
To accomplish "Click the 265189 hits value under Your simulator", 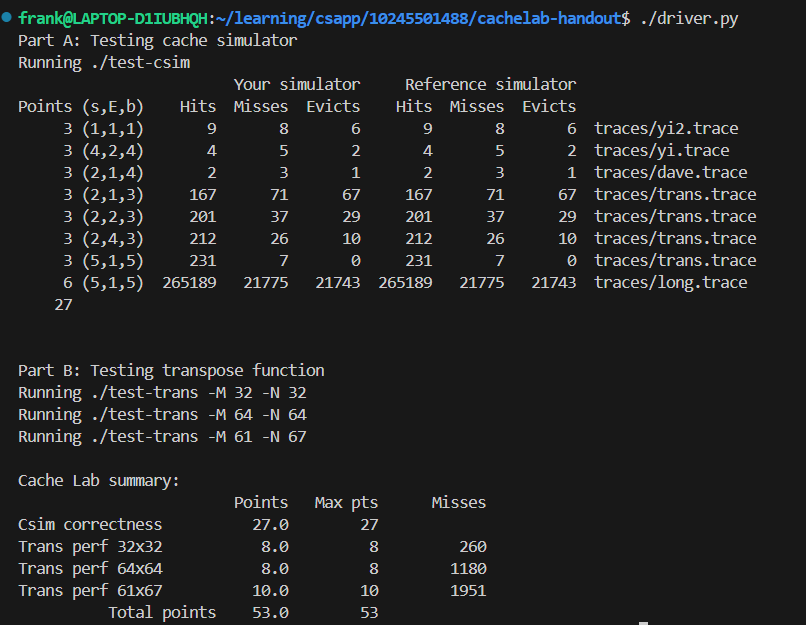I will pyautogui.click(x=189, y=283).
